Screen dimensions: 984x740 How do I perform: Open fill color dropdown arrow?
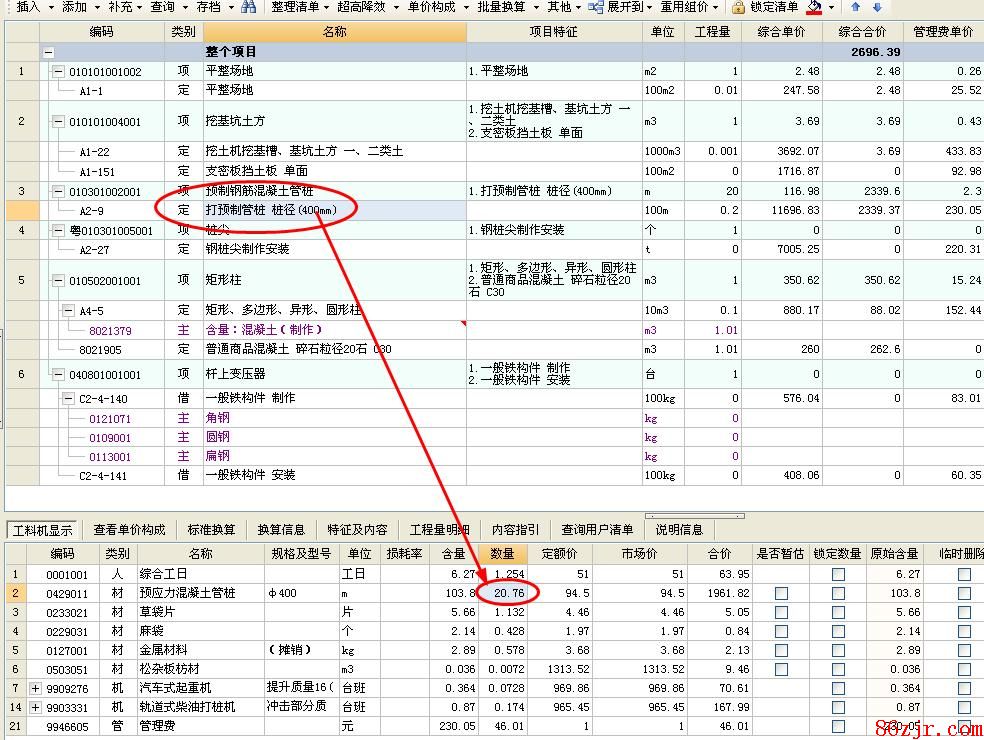tap(830, 7)
